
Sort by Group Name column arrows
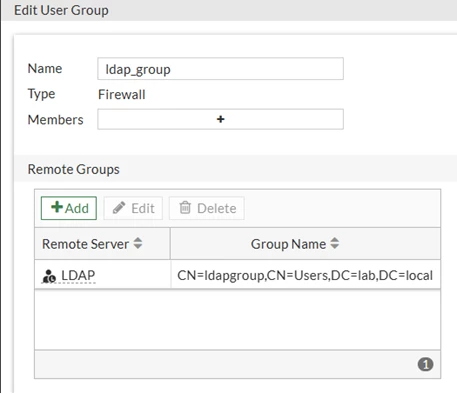335,244
